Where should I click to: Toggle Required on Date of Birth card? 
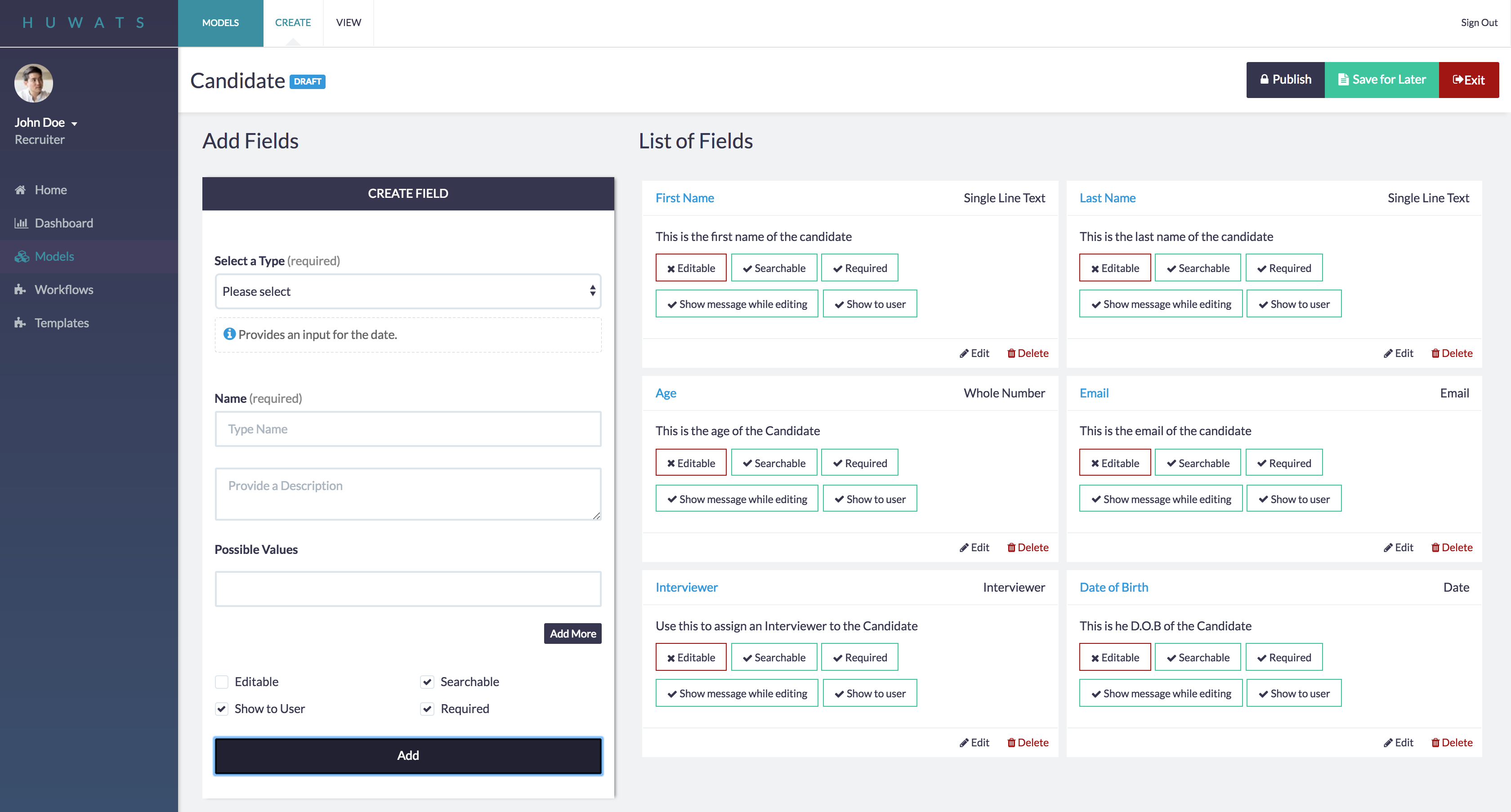1283,657
